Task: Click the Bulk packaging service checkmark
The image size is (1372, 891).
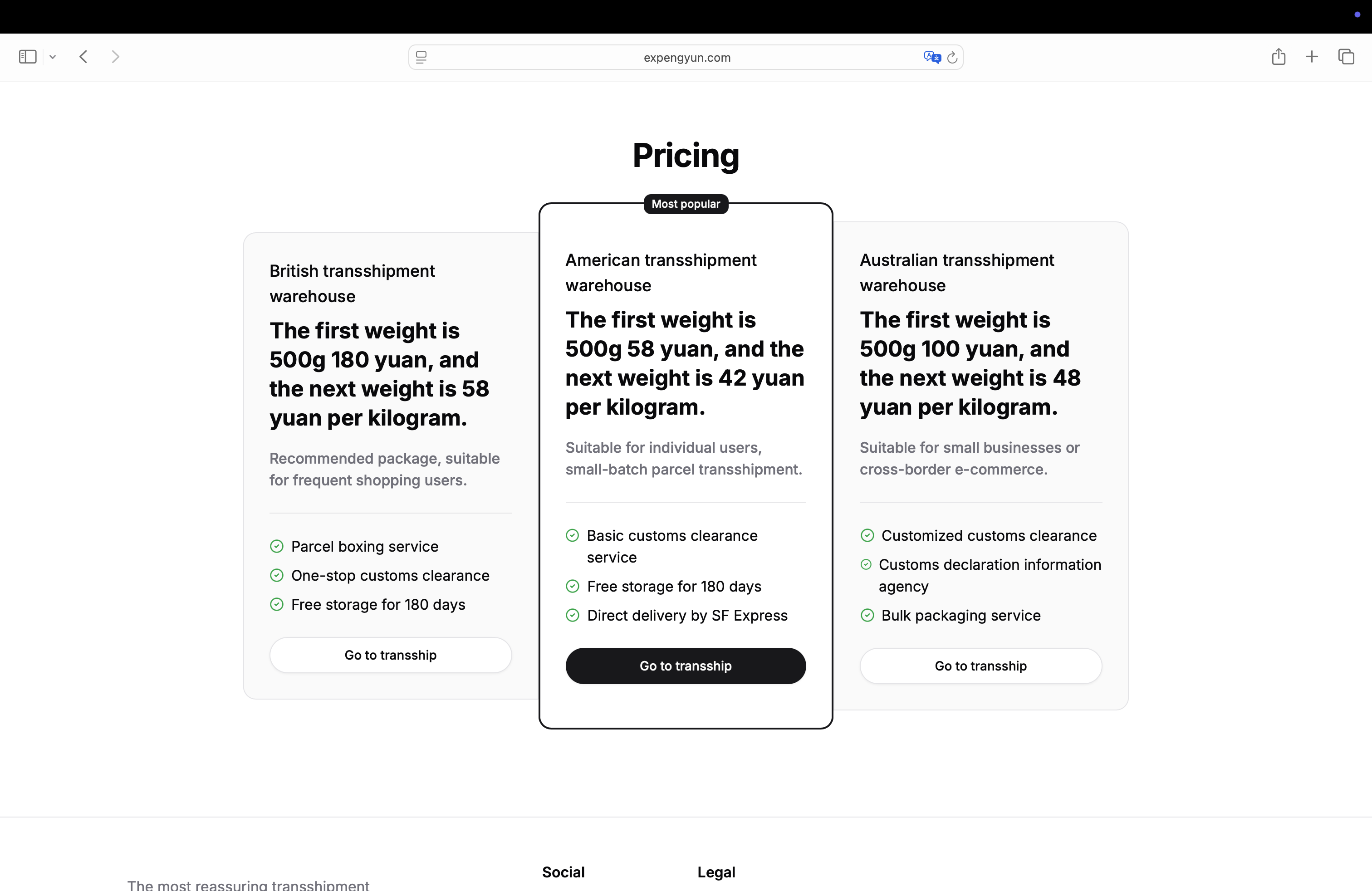Action: click(867, 616)
